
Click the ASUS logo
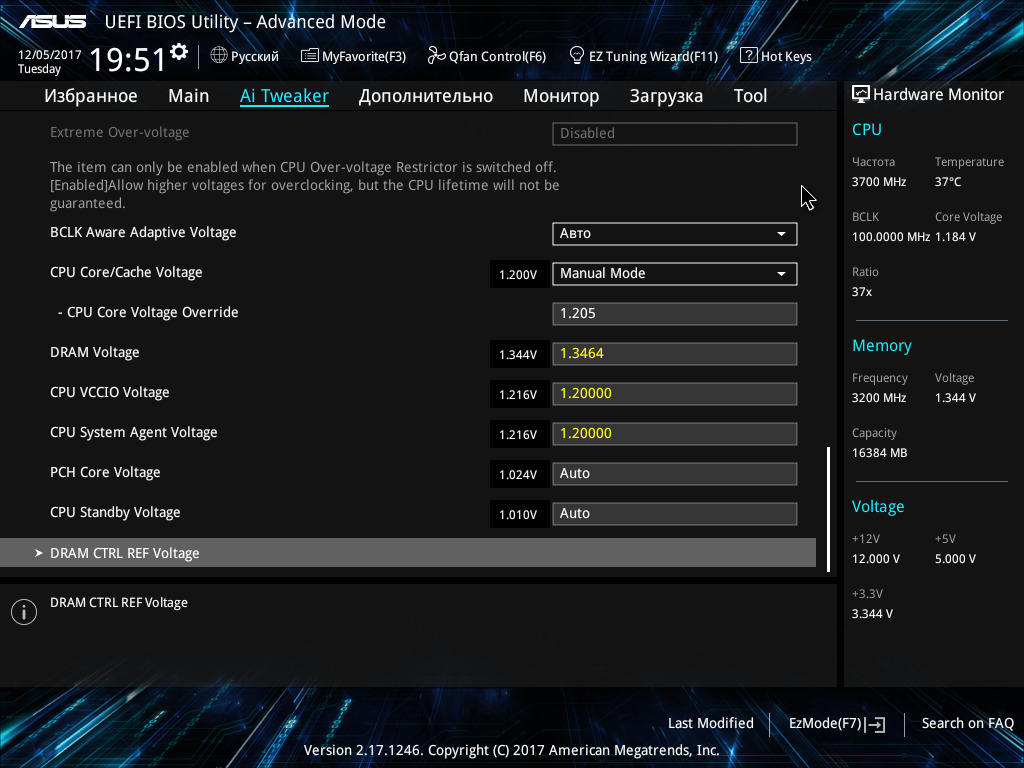pos(52,22)
